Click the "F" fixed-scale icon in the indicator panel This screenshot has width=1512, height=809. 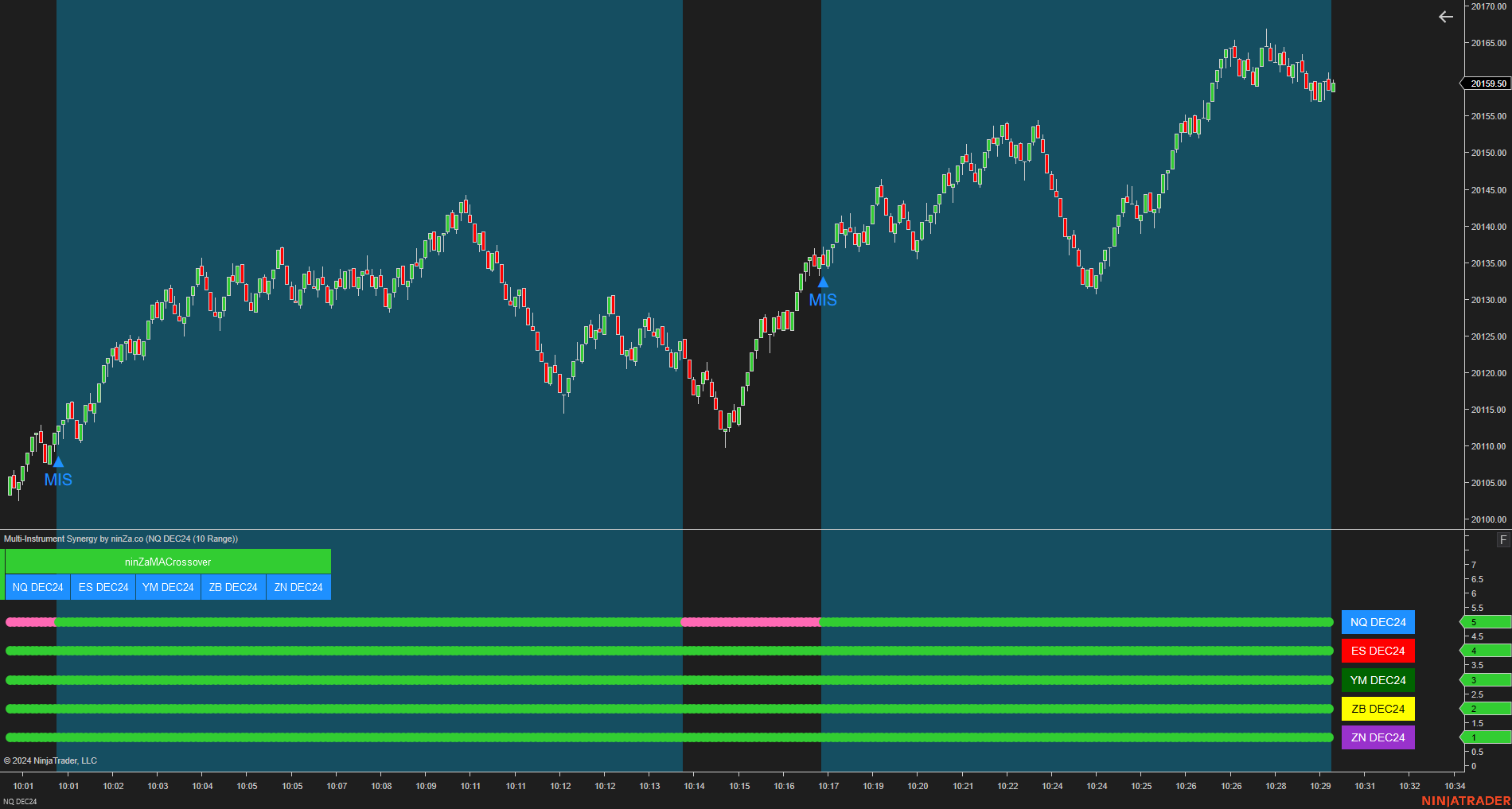1503,540
